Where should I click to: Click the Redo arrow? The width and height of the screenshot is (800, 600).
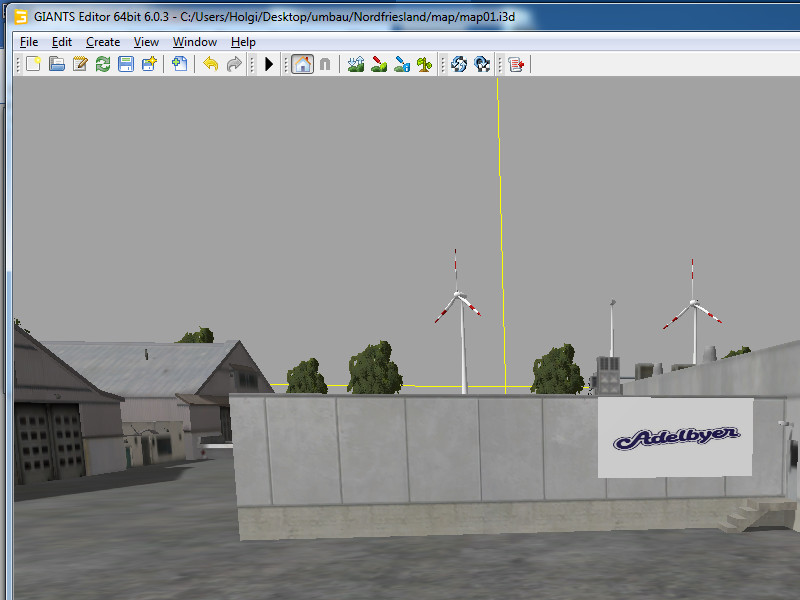tap(234, 64)
